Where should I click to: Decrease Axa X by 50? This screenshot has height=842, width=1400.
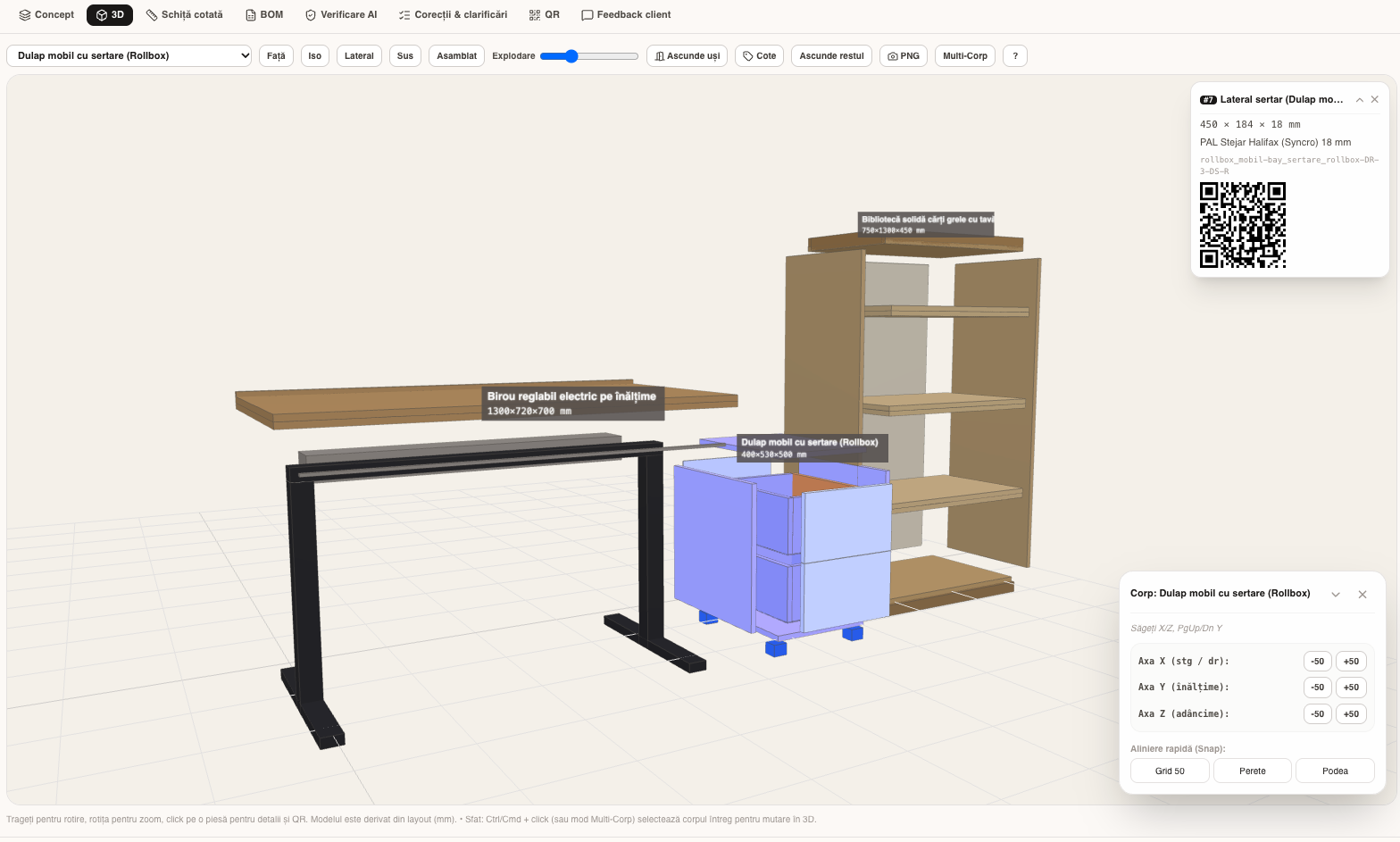(1318, 662)
